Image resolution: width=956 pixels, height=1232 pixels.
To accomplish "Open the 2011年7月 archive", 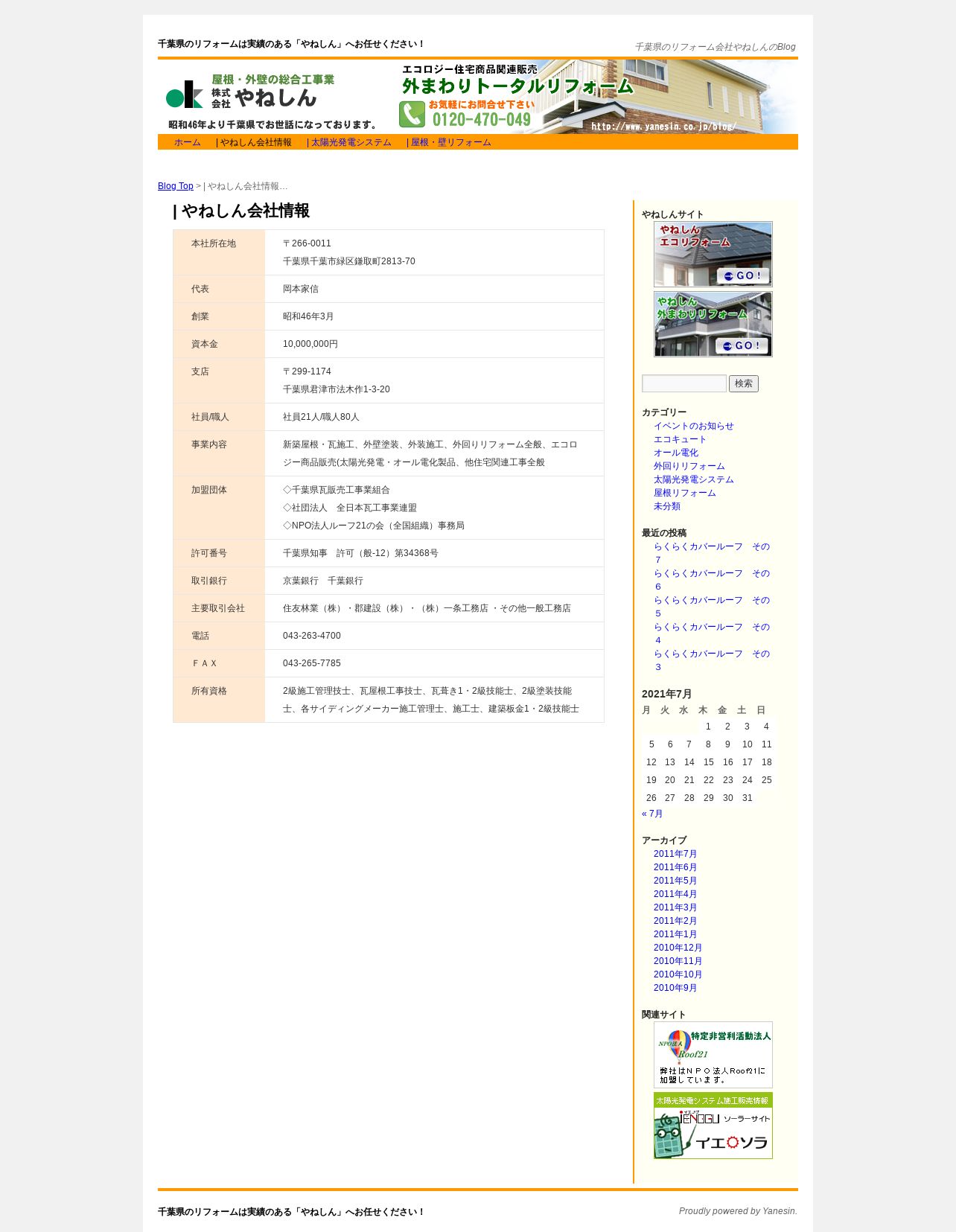I will tap(675, 854).
